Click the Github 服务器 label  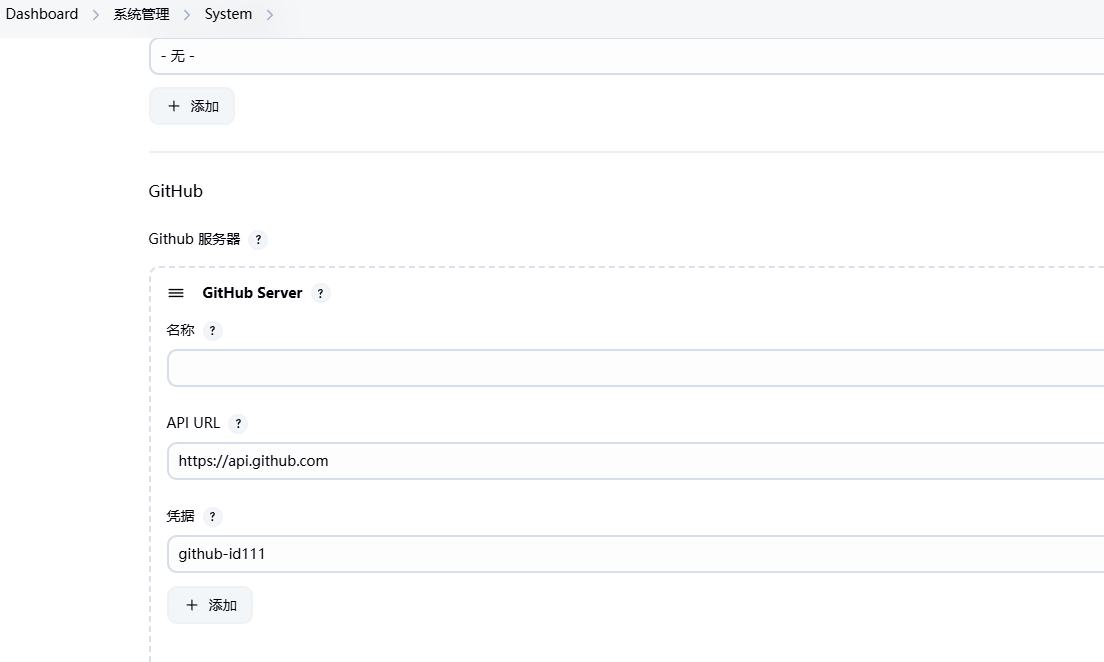[194, 239]
